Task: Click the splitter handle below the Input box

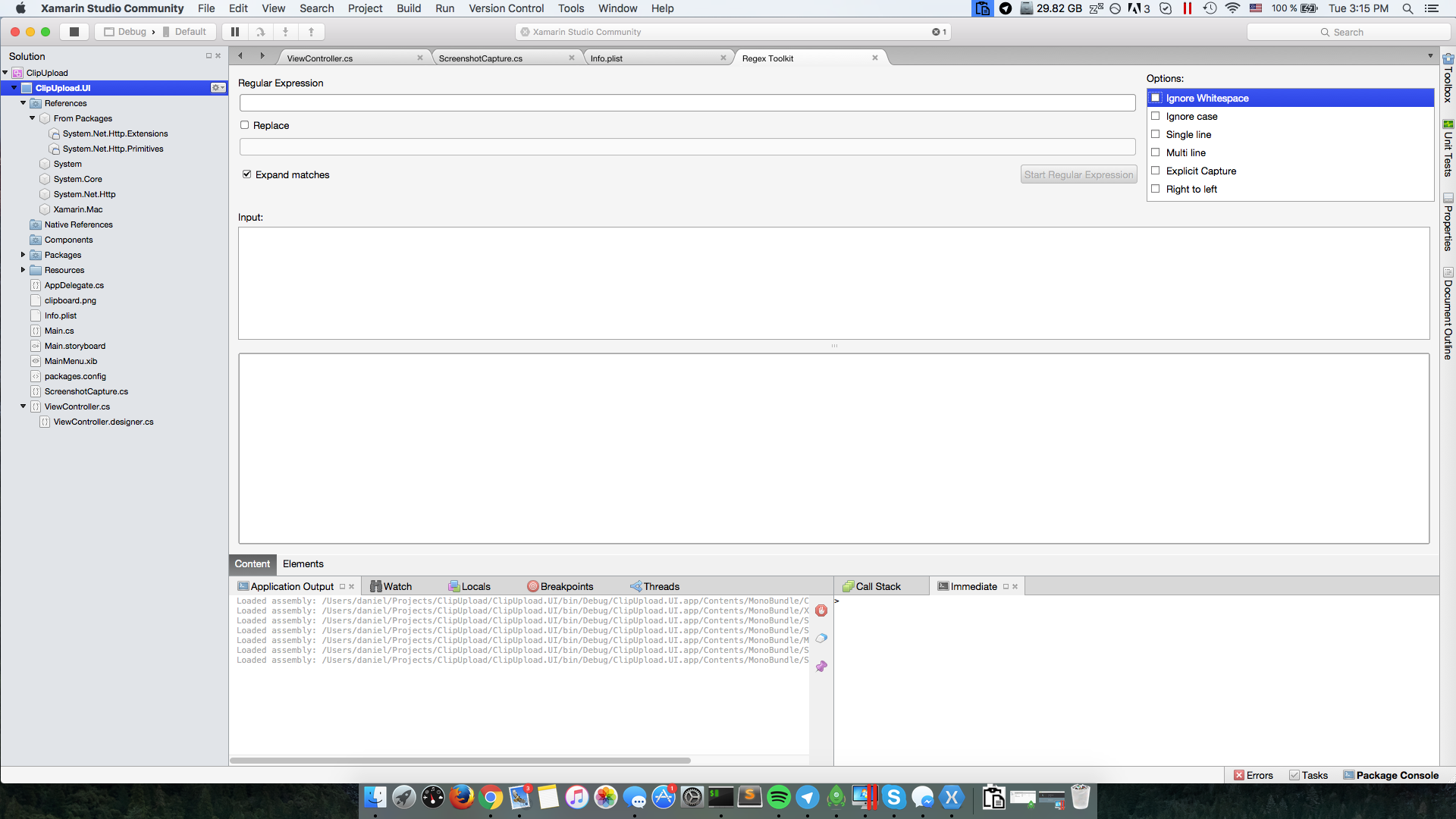Action: pyautogui.click(x=834, y=346)
